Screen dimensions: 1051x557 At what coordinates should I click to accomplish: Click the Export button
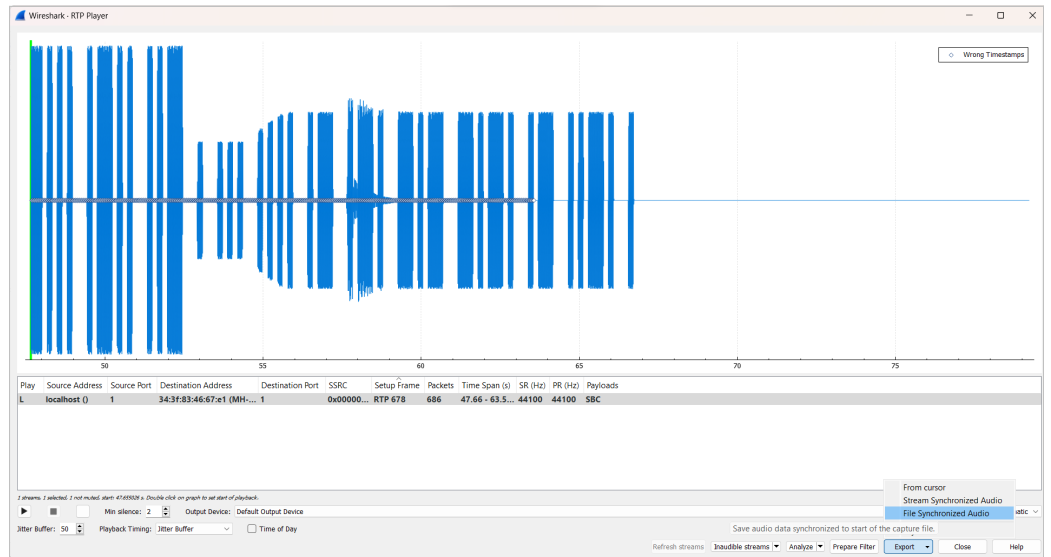[904, 547]
